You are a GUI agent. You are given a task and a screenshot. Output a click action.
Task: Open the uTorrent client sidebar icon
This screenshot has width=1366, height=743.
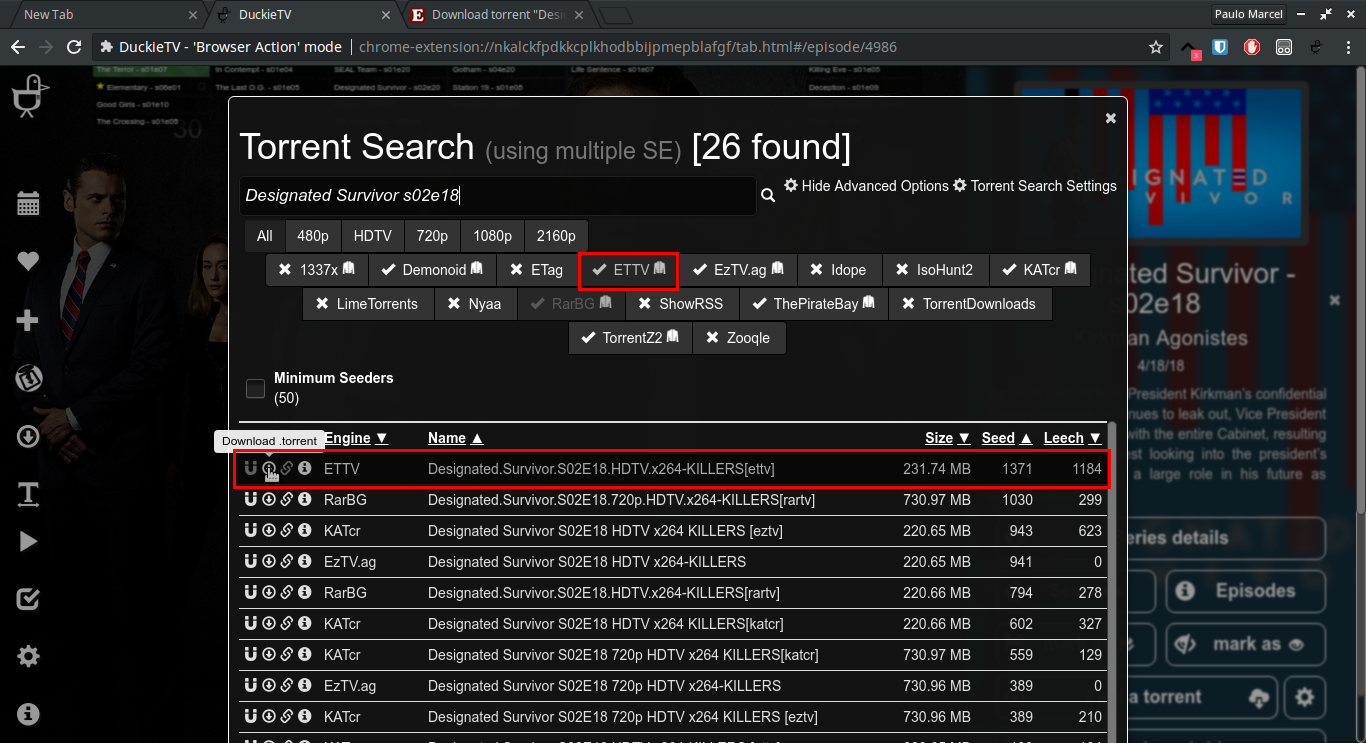point(28,379)
